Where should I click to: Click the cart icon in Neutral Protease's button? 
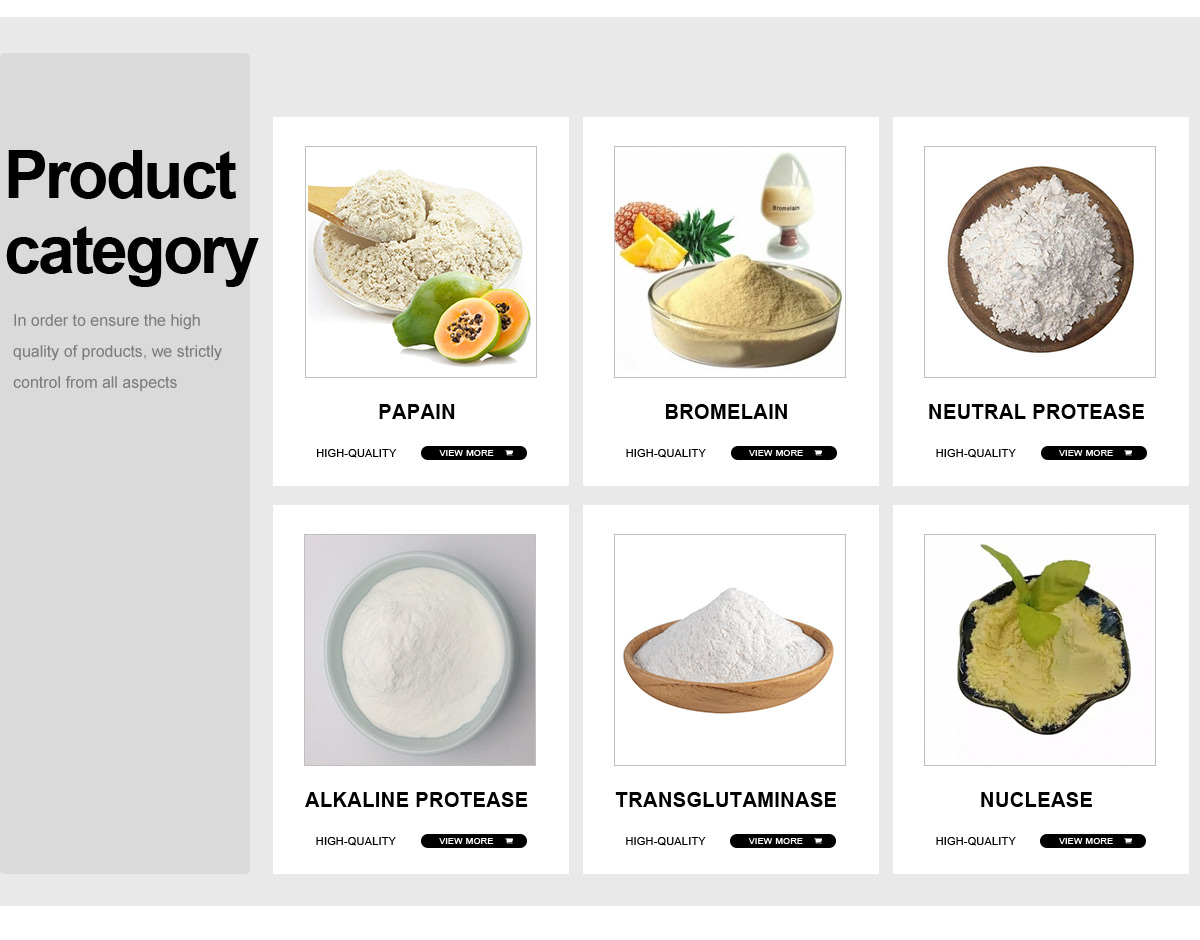tap(1128, 453)
